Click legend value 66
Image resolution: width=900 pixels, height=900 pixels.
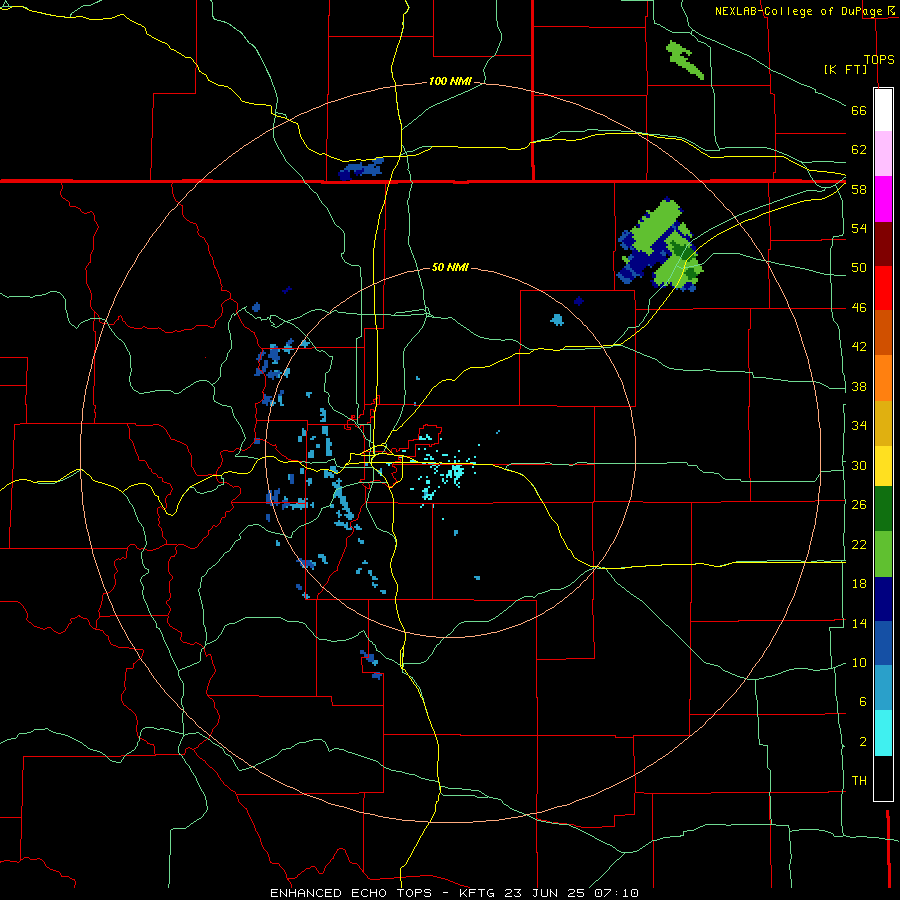859,110
